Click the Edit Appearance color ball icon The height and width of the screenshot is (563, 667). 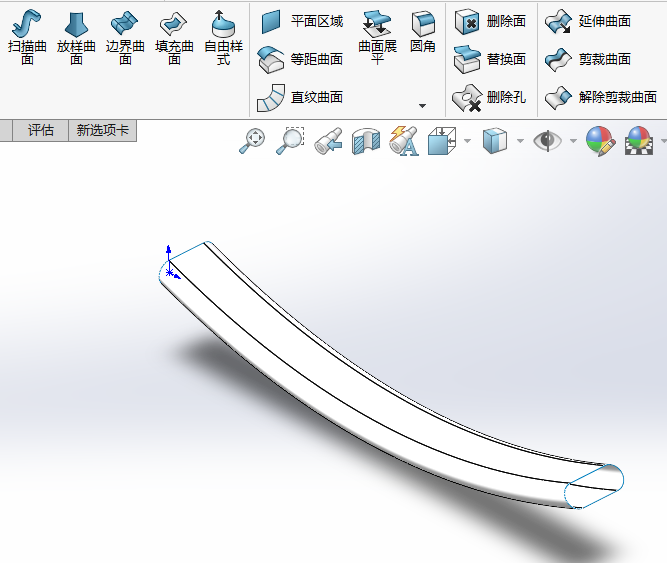point(601,141)
